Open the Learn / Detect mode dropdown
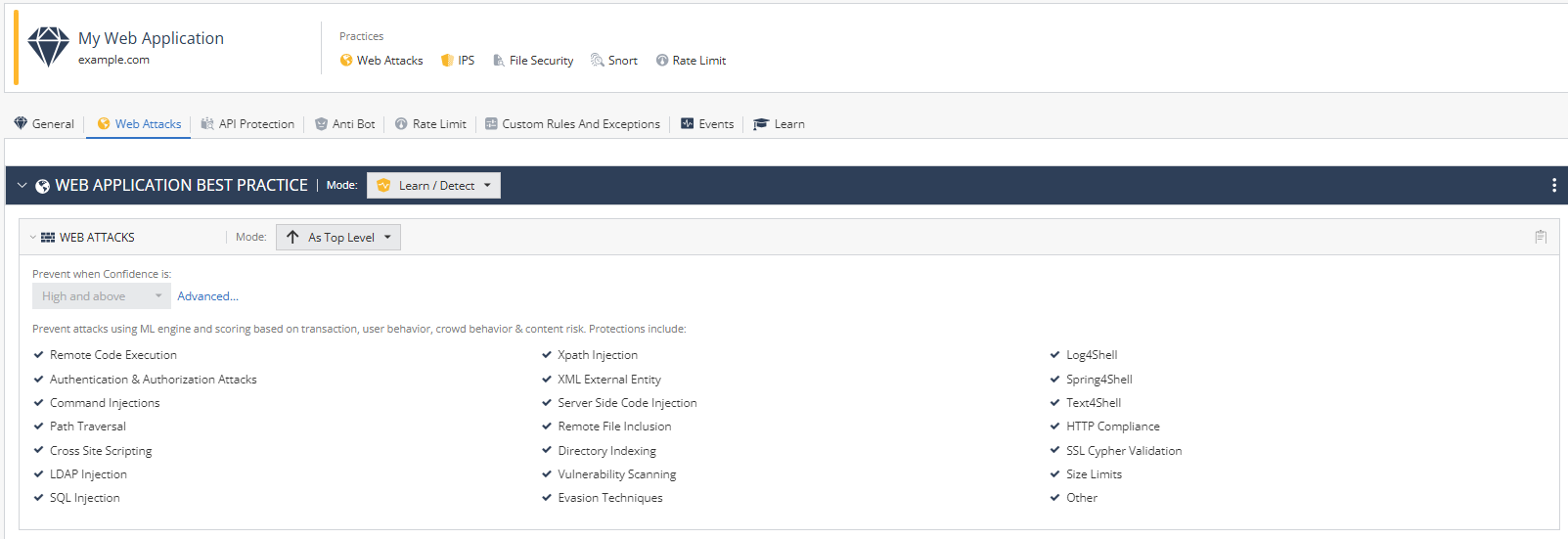The height and width of the screenshot is (539, 1568). [433, 186]
